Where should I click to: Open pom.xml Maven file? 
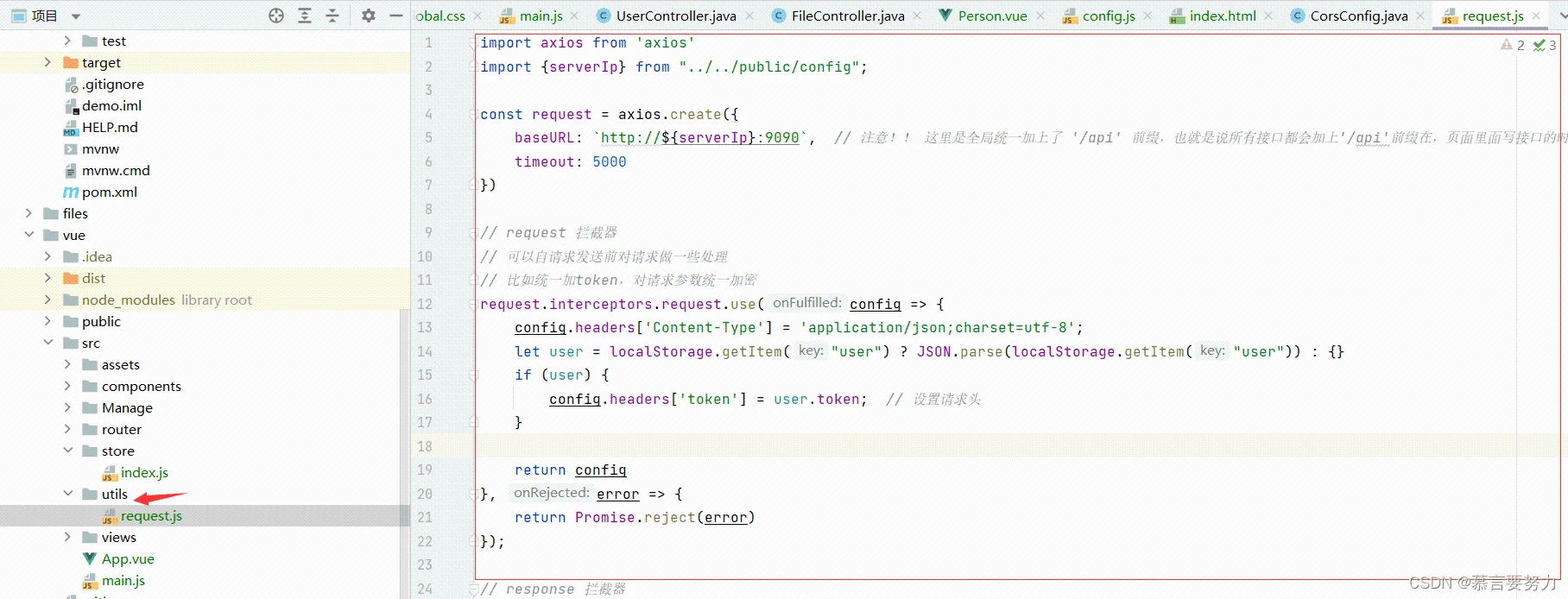pos(109,192)
